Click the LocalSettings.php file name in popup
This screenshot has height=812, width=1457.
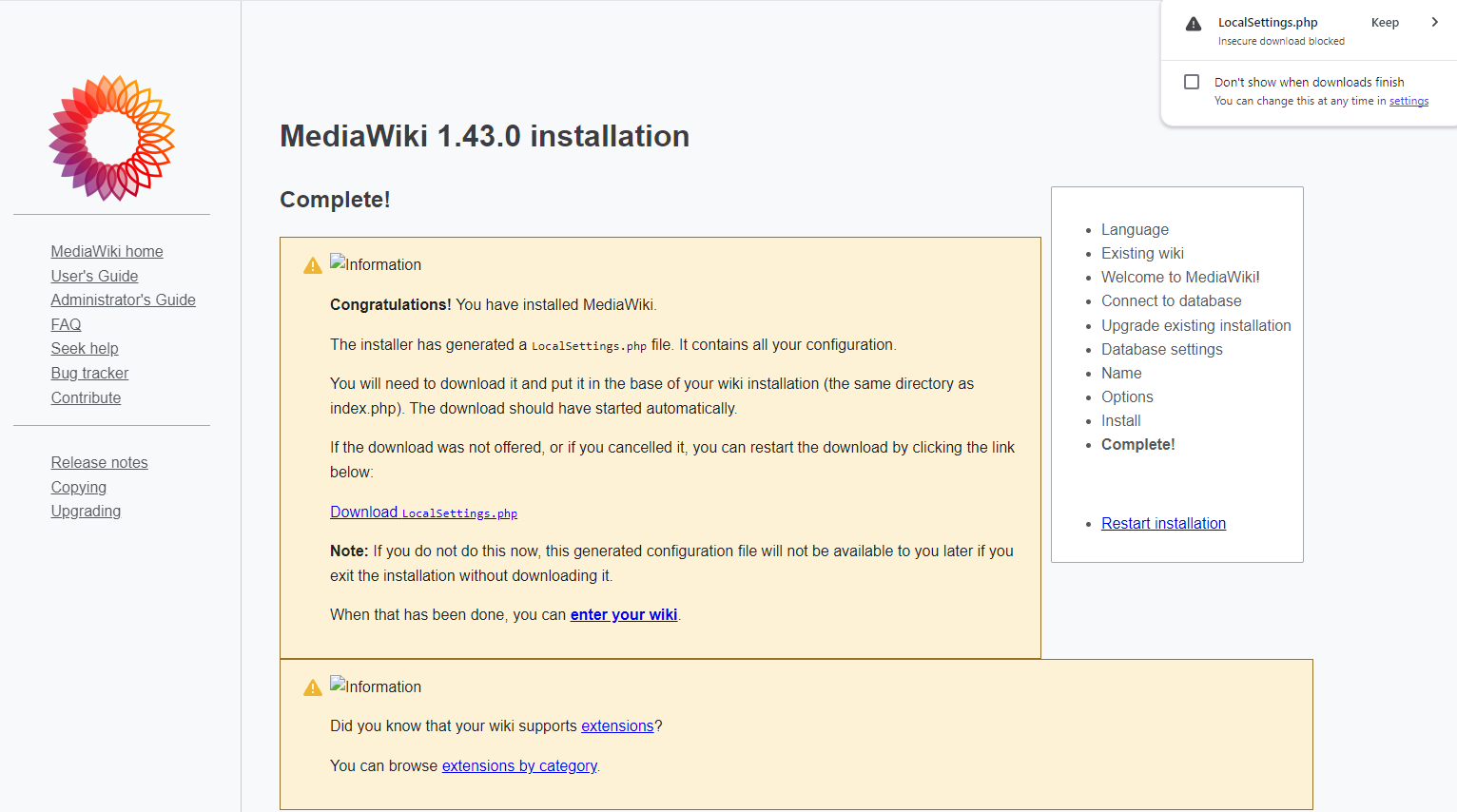(x=1268, y=23)
